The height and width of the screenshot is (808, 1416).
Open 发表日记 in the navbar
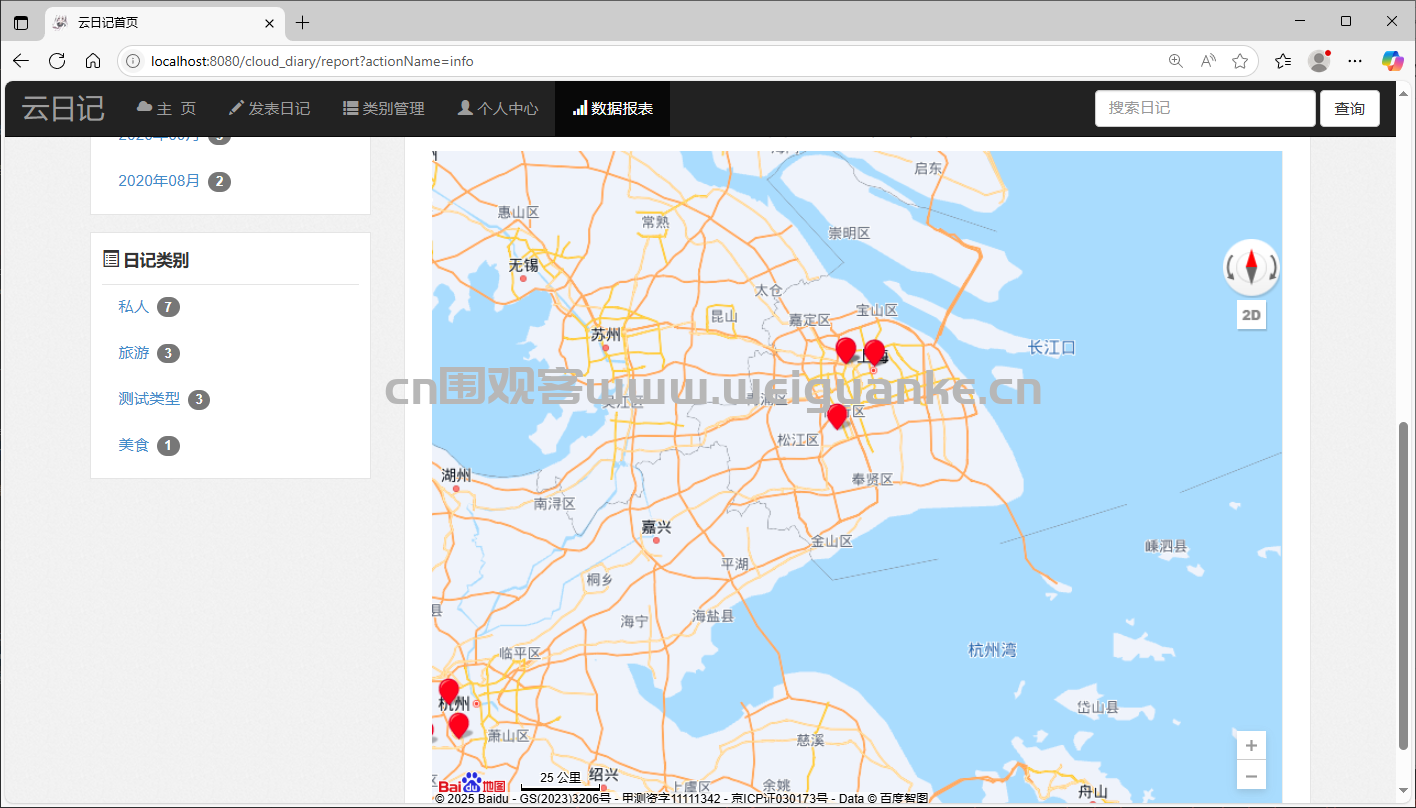pyautogui.click(x=269, y=108)
